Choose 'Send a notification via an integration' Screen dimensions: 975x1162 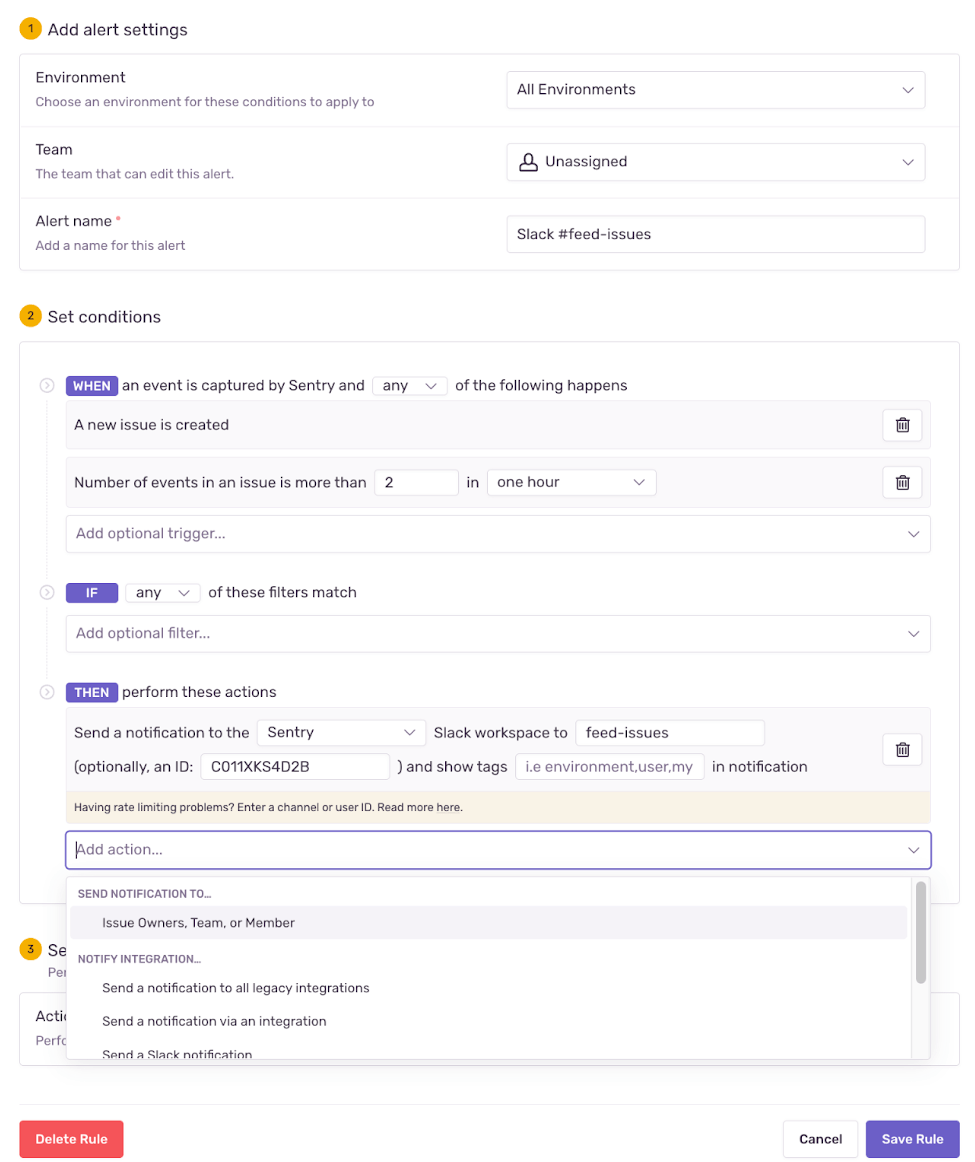coord(214,1021)
